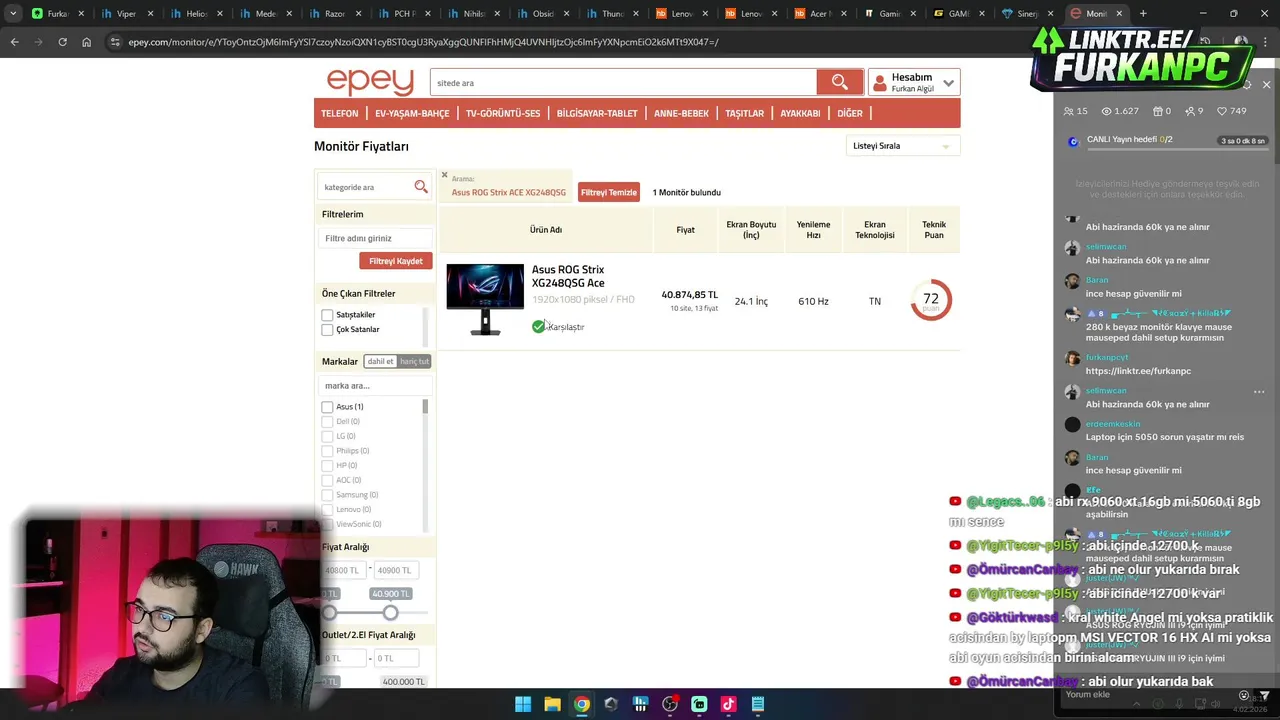Tick the Dell (0) brand checkbox
The image size is (1280, 720).
click(x=327, y=422)
